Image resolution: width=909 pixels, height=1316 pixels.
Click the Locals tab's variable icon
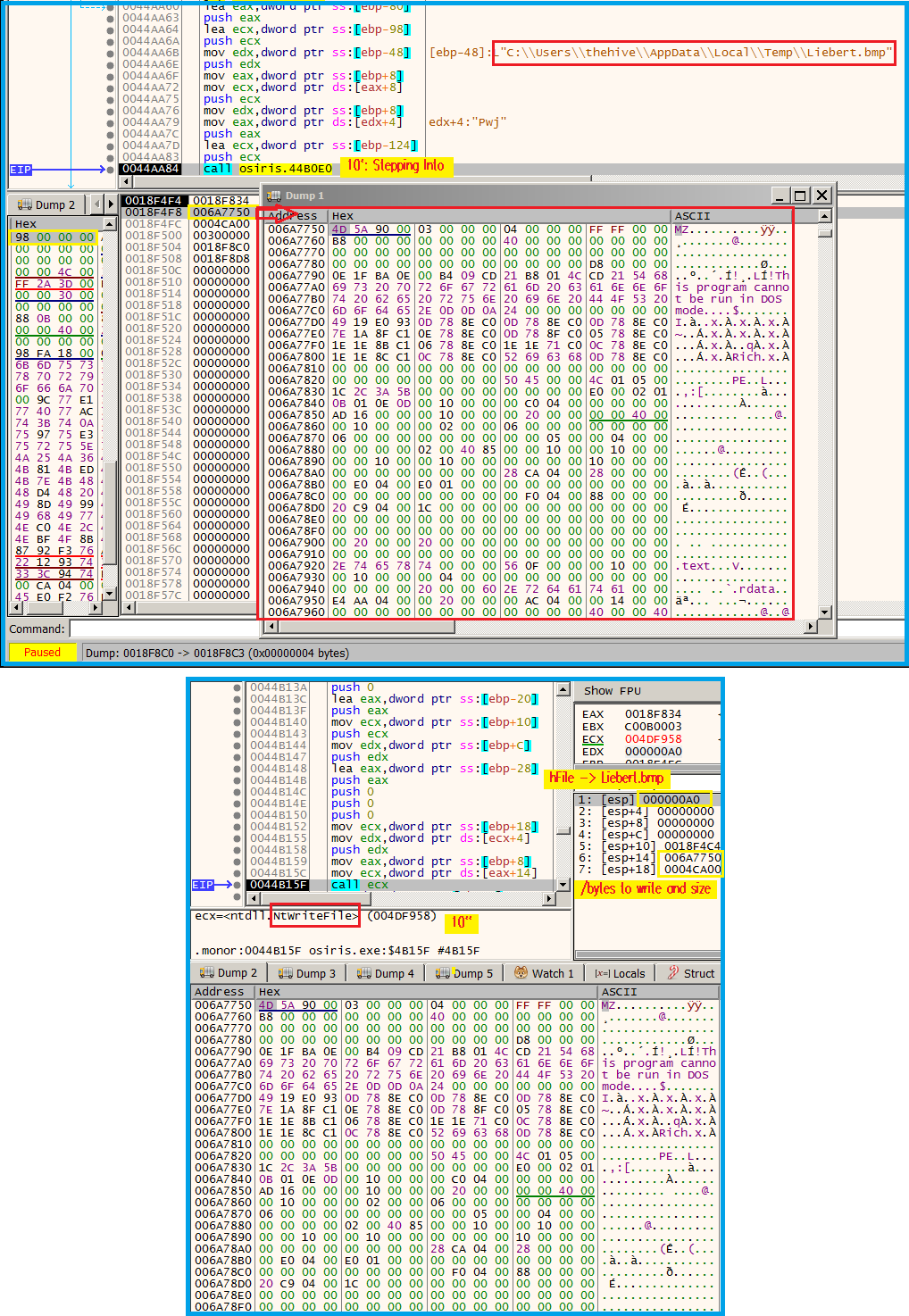pyautogui.click(x=602, y=973)
